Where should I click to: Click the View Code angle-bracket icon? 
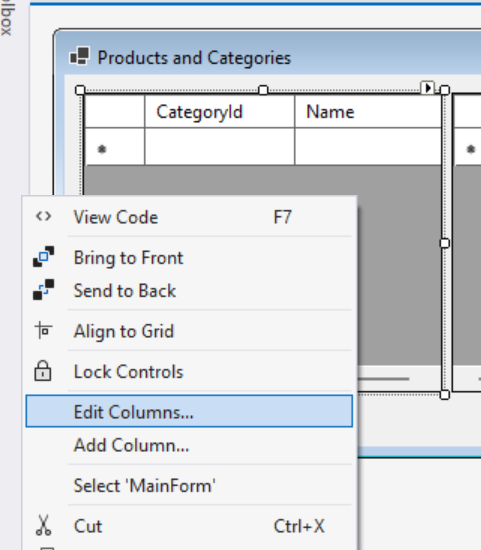pyautogui.click(x=43, y=217)
